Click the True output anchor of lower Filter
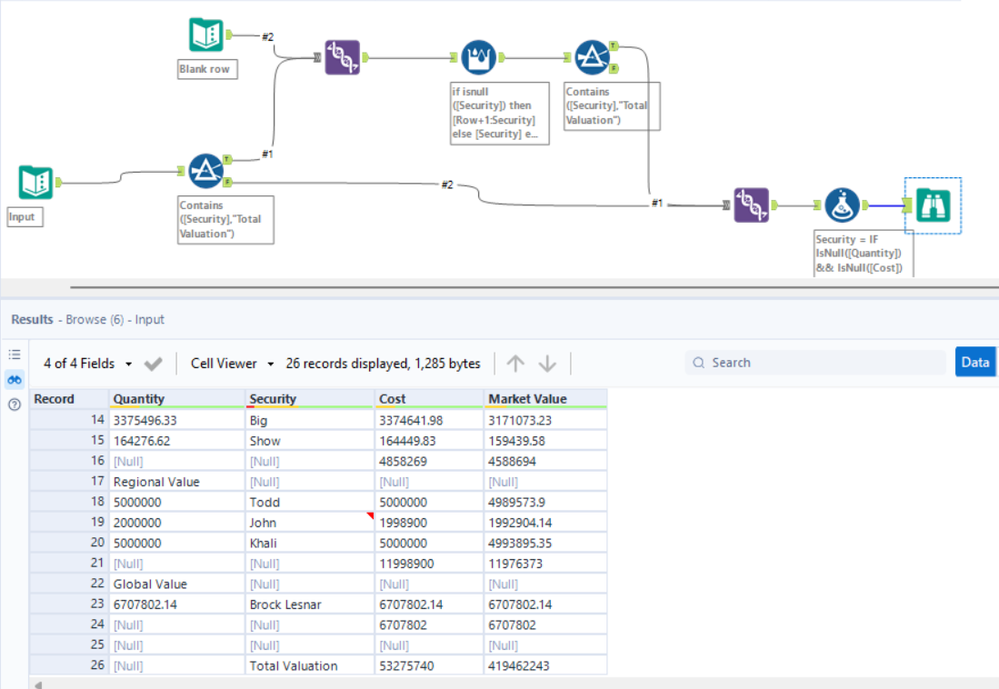This screenshot has width=999, height=689. pos(227,159)
